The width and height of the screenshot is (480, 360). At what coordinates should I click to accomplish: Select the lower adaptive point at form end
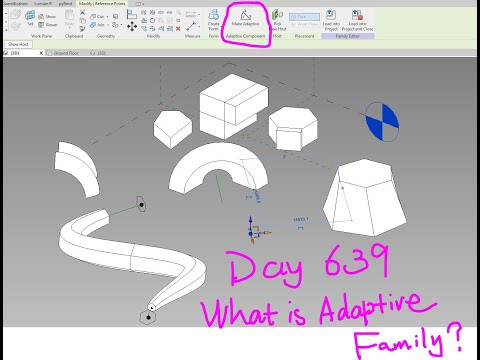point(148,317)
